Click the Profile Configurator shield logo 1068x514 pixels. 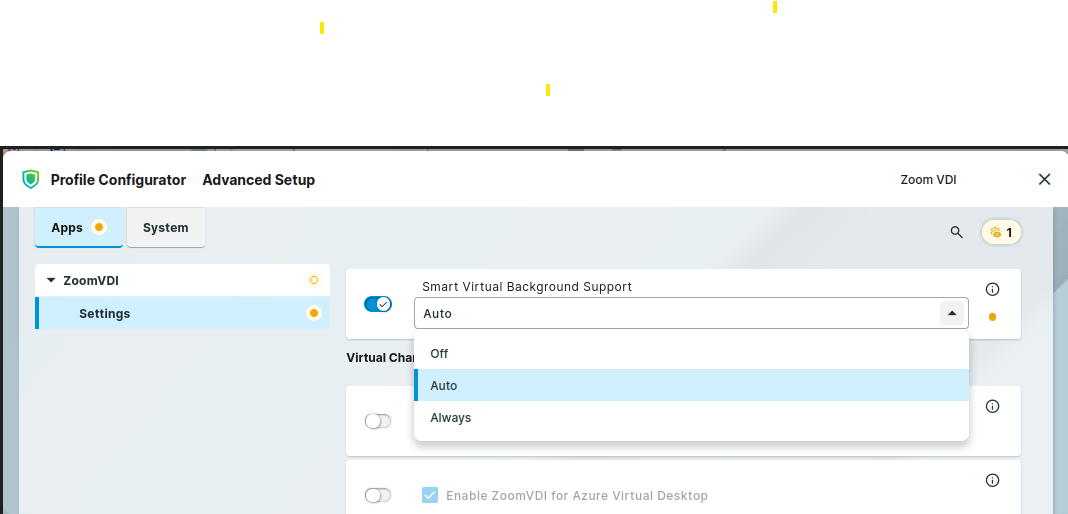coord(31,180)
